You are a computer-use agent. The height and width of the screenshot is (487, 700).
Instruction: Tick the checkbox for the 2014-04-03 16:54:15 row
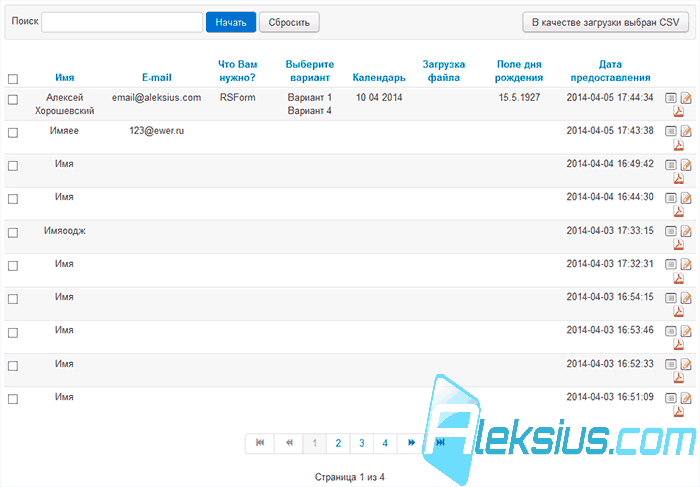point(13,299)
